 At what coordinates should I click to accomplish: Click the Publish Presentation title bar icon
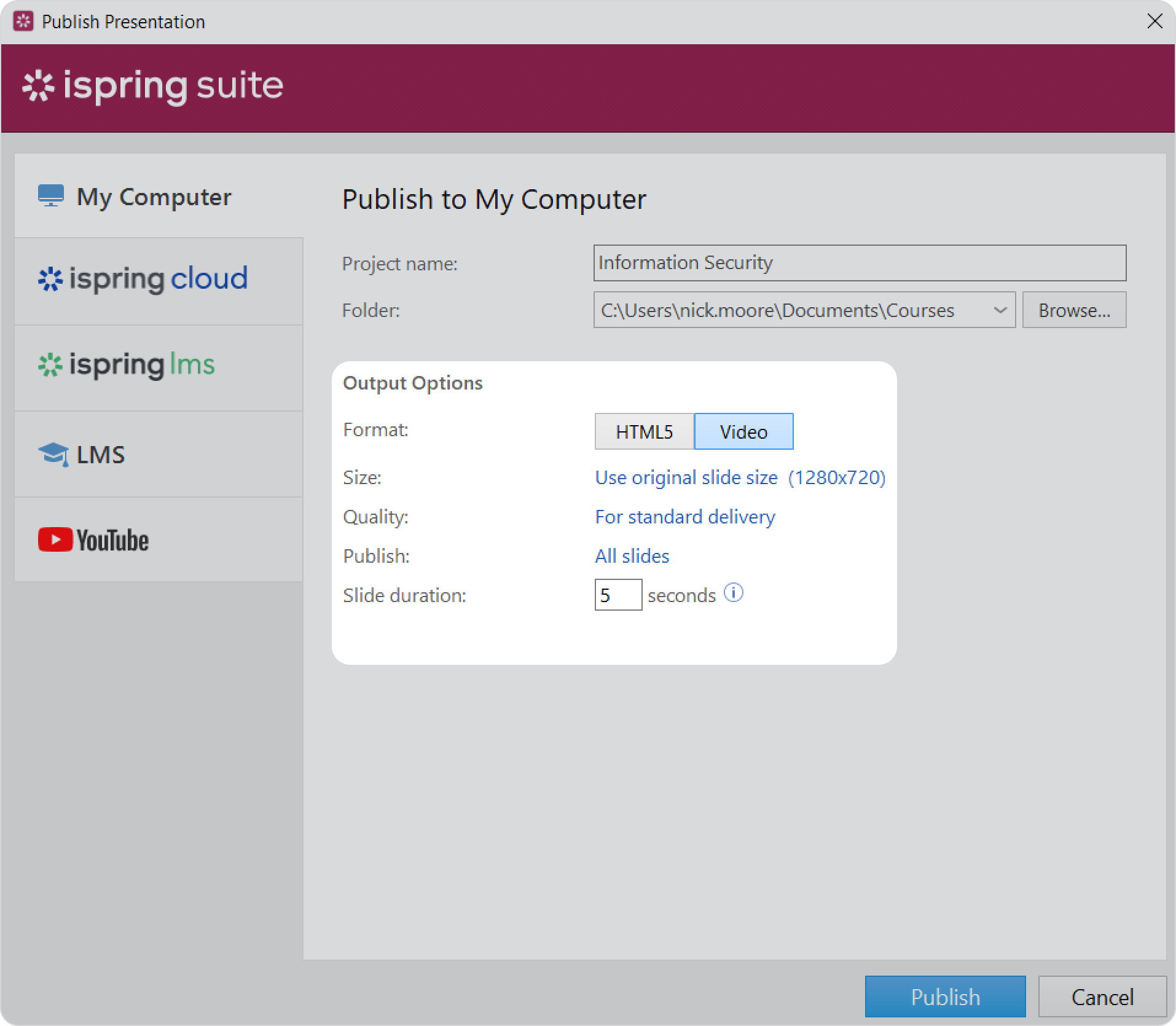coord(23,22)
